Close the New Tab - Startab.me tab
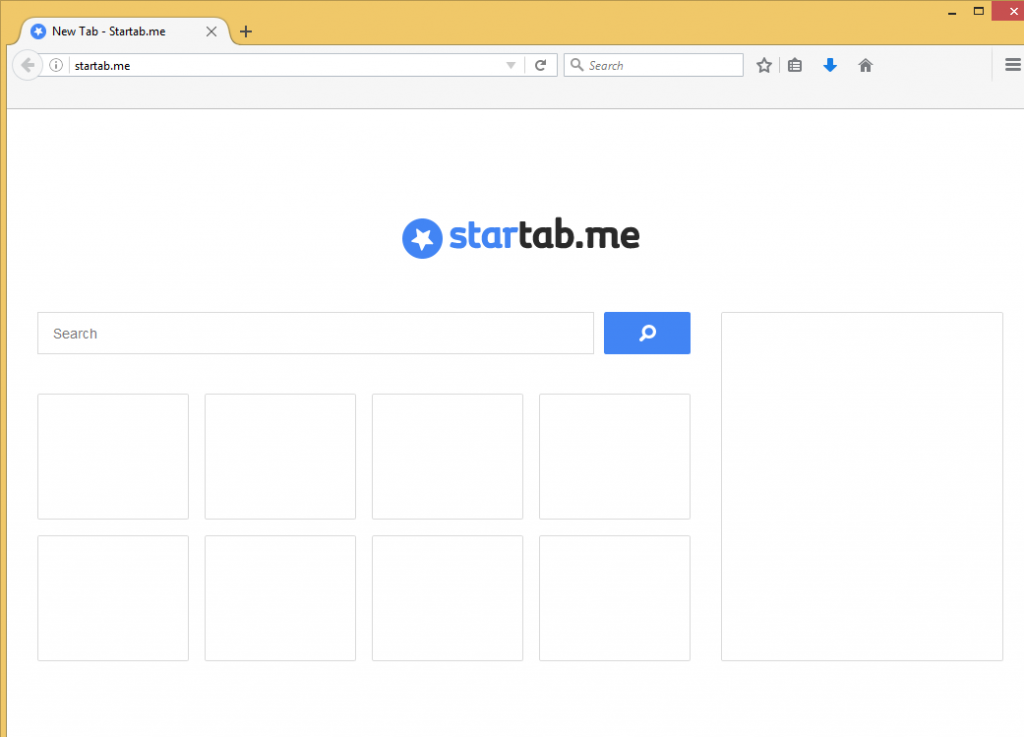Image resolution: width=1024 pixels, height=737 pixels. [x=211, y=31]
